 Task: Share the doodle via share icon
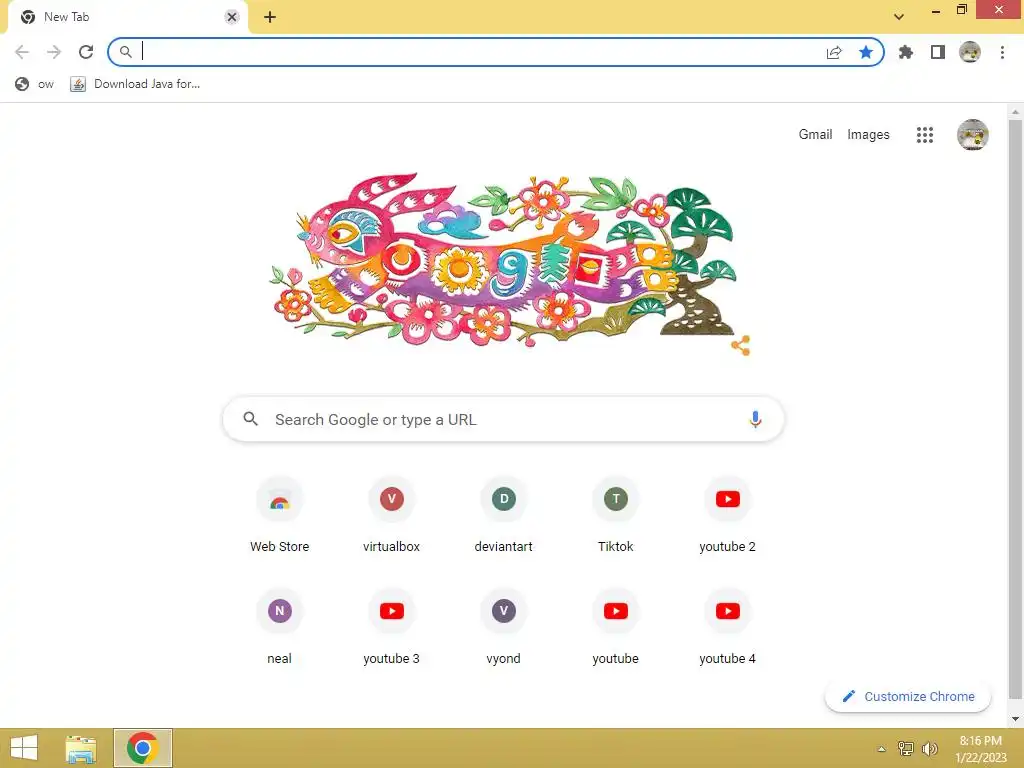click(x=741, y=345)
